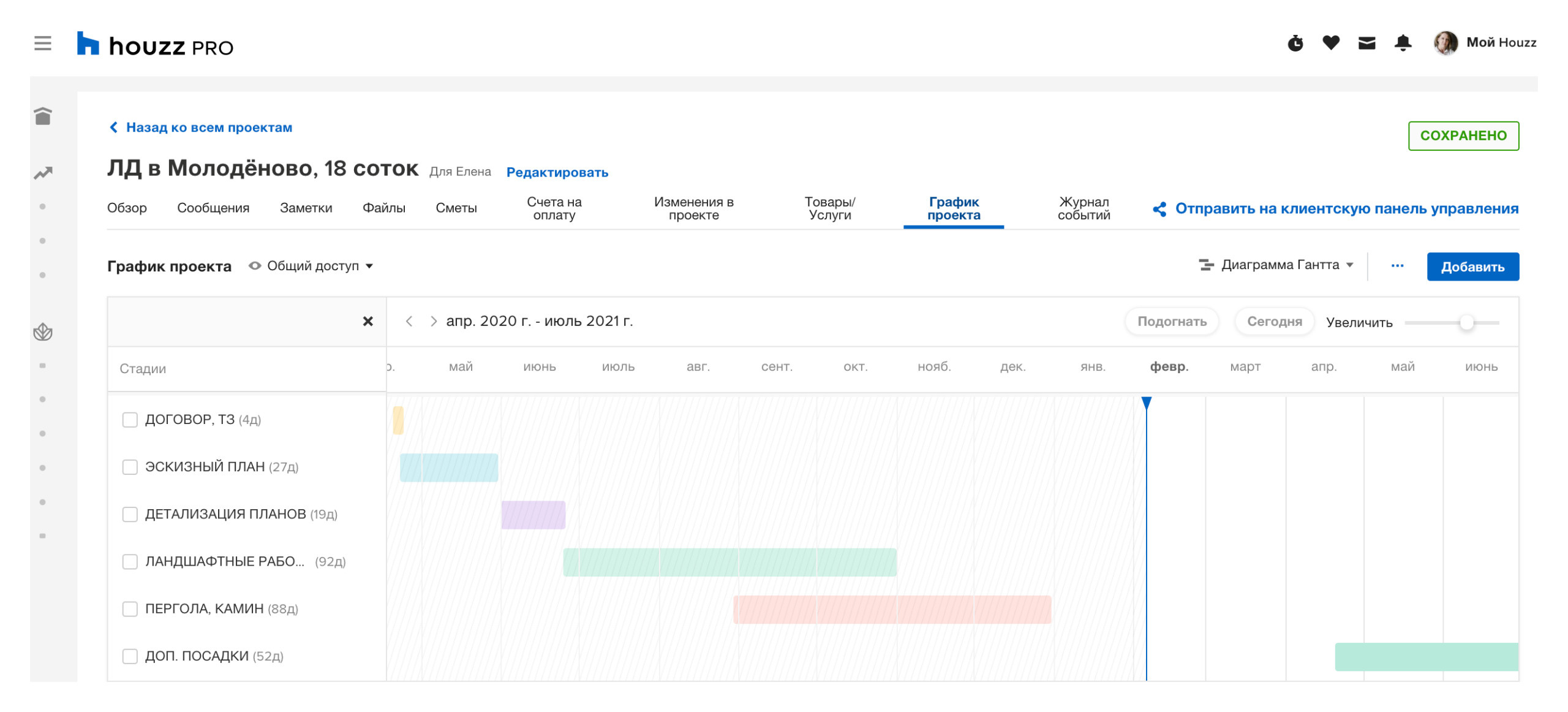Image resolution: width=1568 pixels, height=712 pixels.
Task: Click the Добавить button
Action: click(x=1472, y=267)
